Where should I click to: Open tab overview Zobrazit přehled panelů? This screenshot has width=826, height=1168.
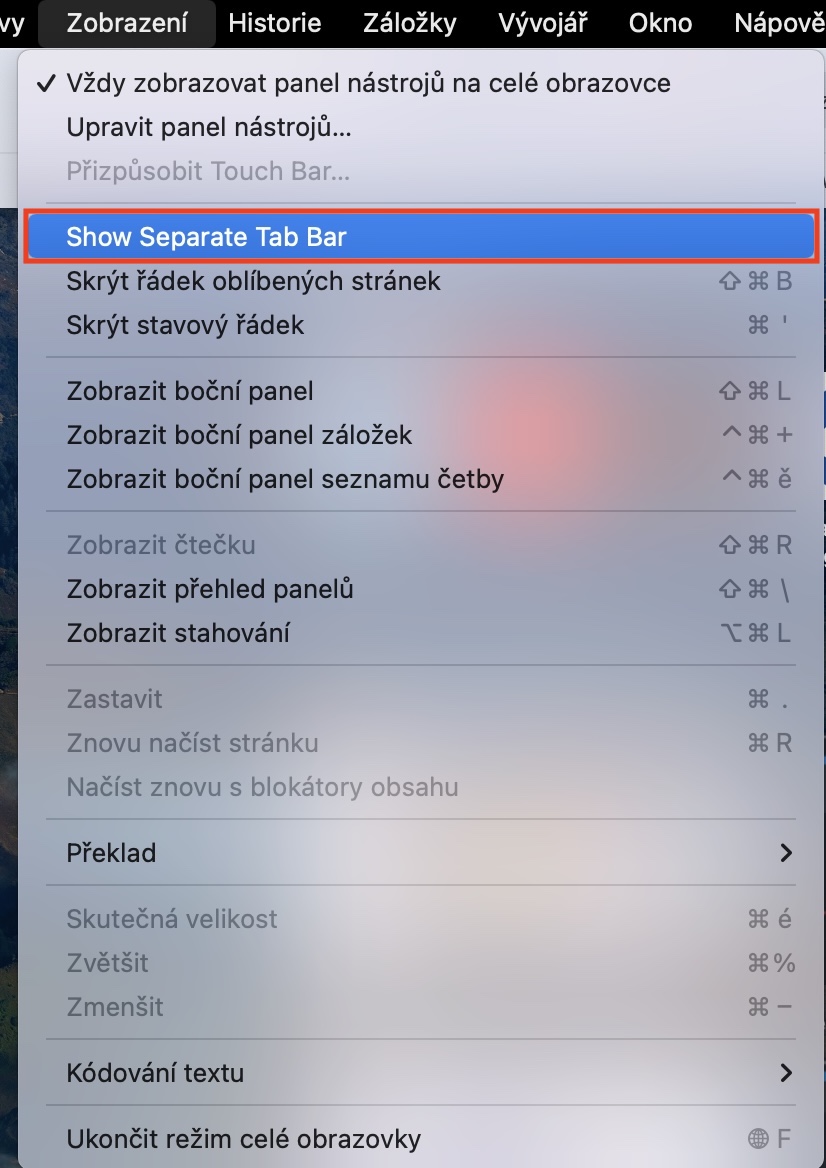tap(210, 589)
